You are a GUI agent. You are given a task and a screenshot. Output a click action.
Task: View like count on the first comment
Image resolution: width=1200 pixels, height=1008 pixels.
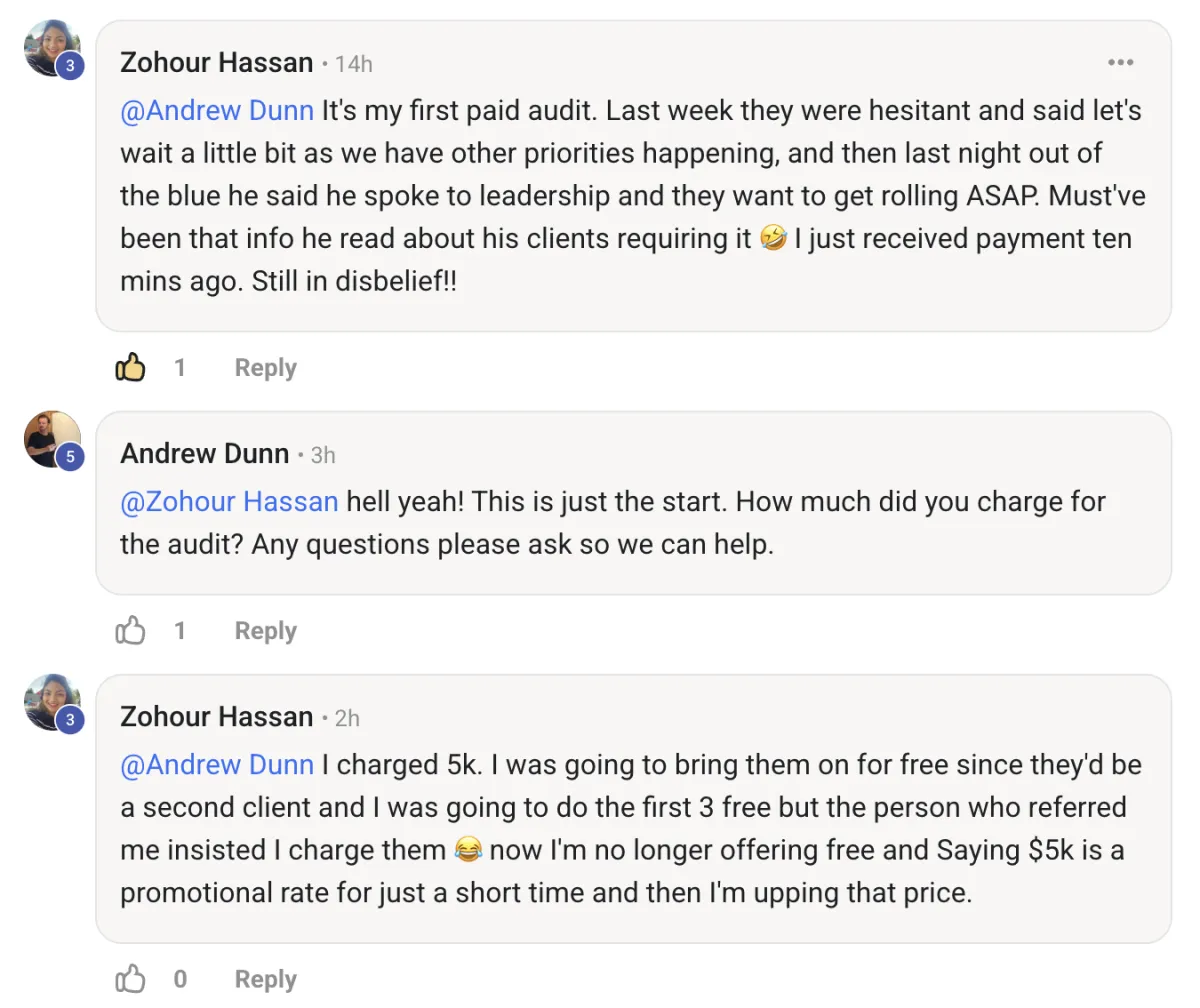pyautogui.click(x=180, y=368)
